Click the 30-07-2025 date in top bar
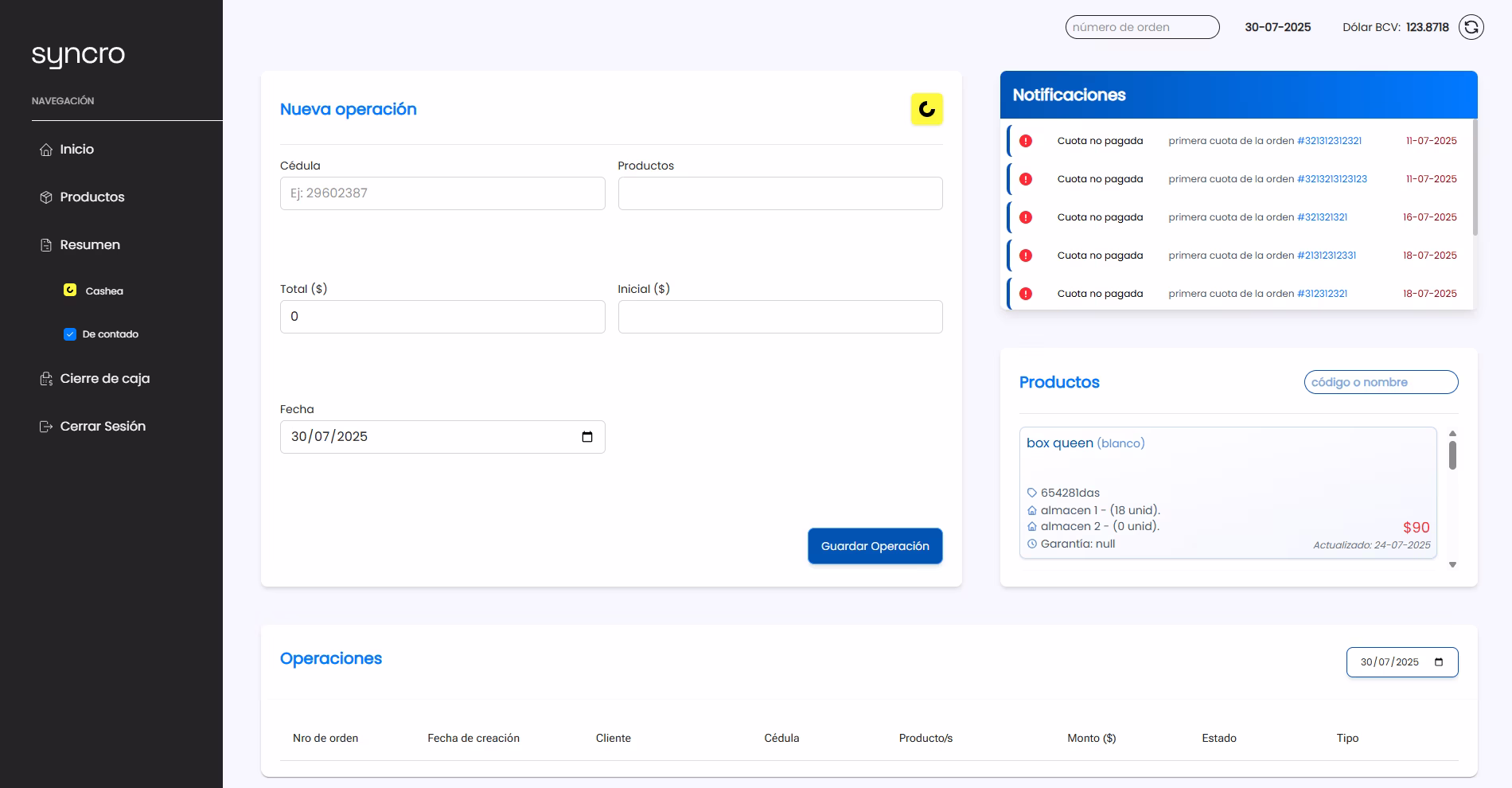The width and height of the screenshot is (1512, 788). (1278, 27)
